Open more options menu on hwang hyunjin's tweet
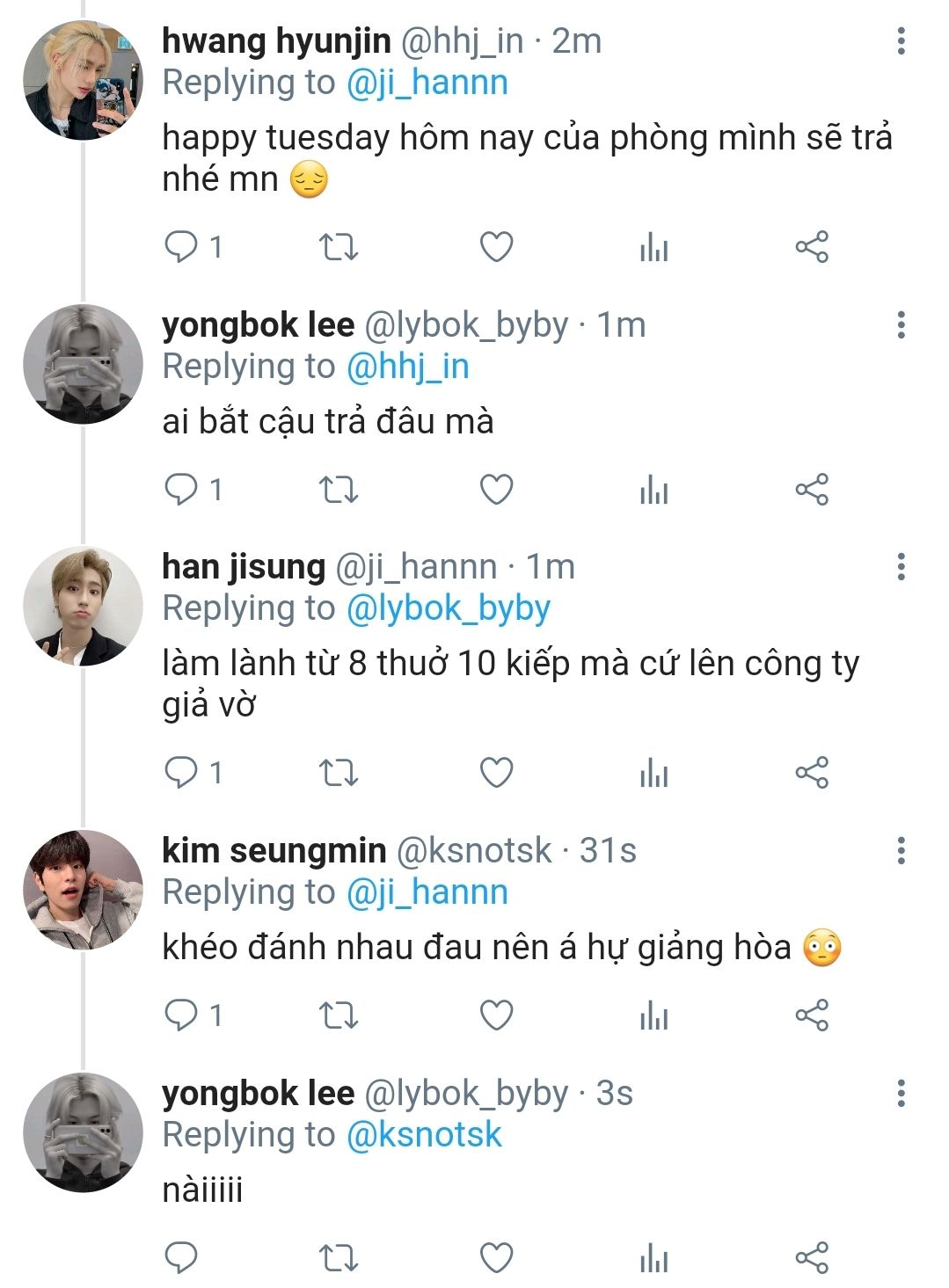 pos(901,41)
